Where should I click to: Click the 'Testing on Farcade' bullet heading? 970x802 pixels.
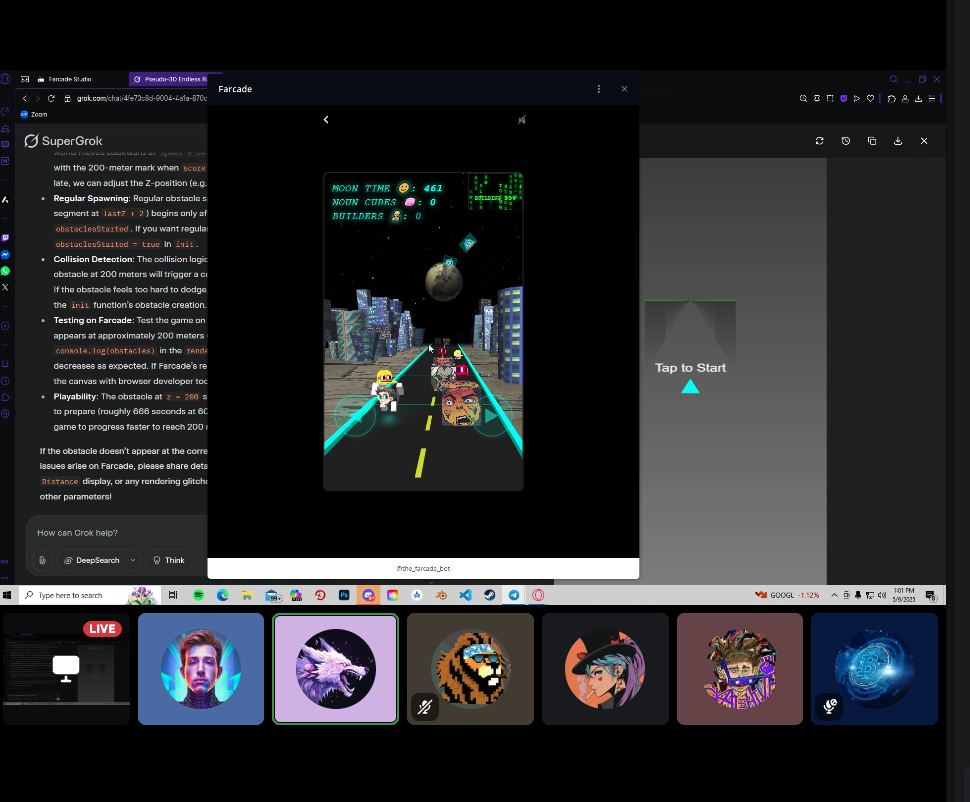tap(93, 320)
